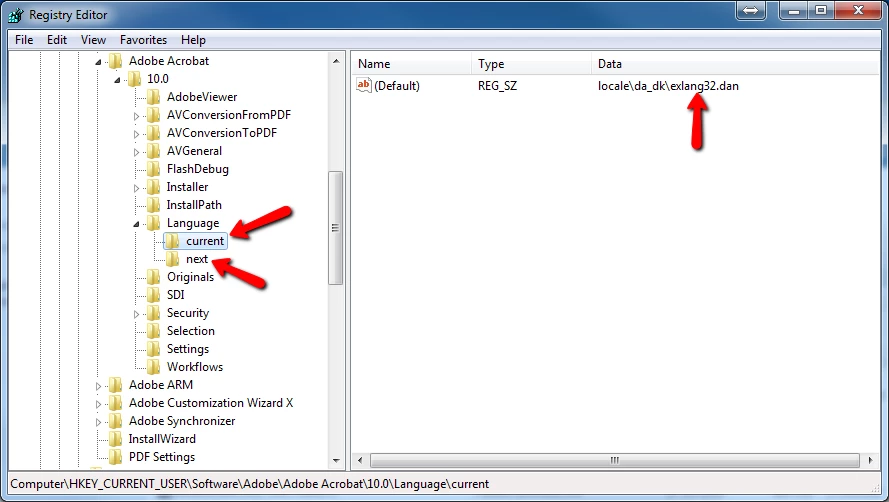Viewport: 889px width, 502px height.
Task: Click the Registry Editor title bar icon
Action: (16, 15)
